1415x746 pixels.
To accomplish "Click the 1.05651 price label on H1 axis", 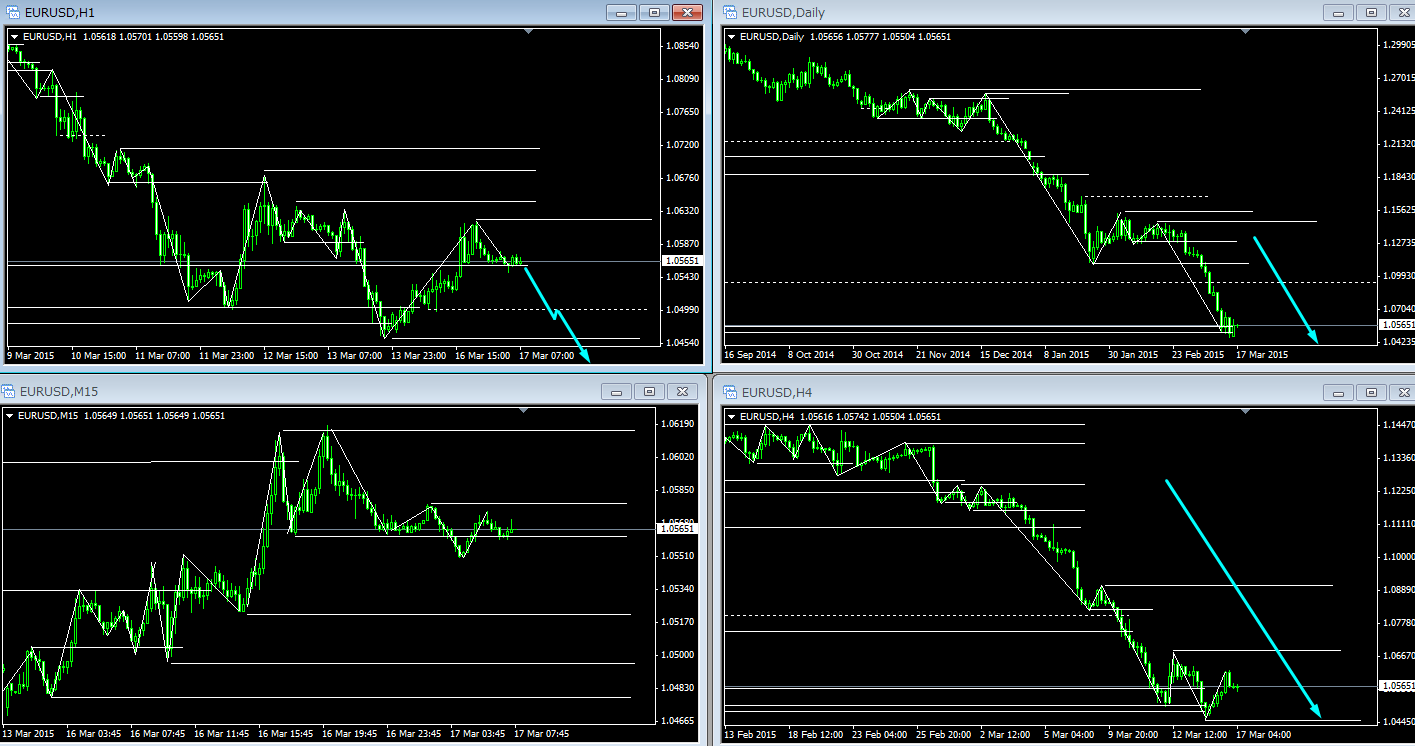I will 683,260.
